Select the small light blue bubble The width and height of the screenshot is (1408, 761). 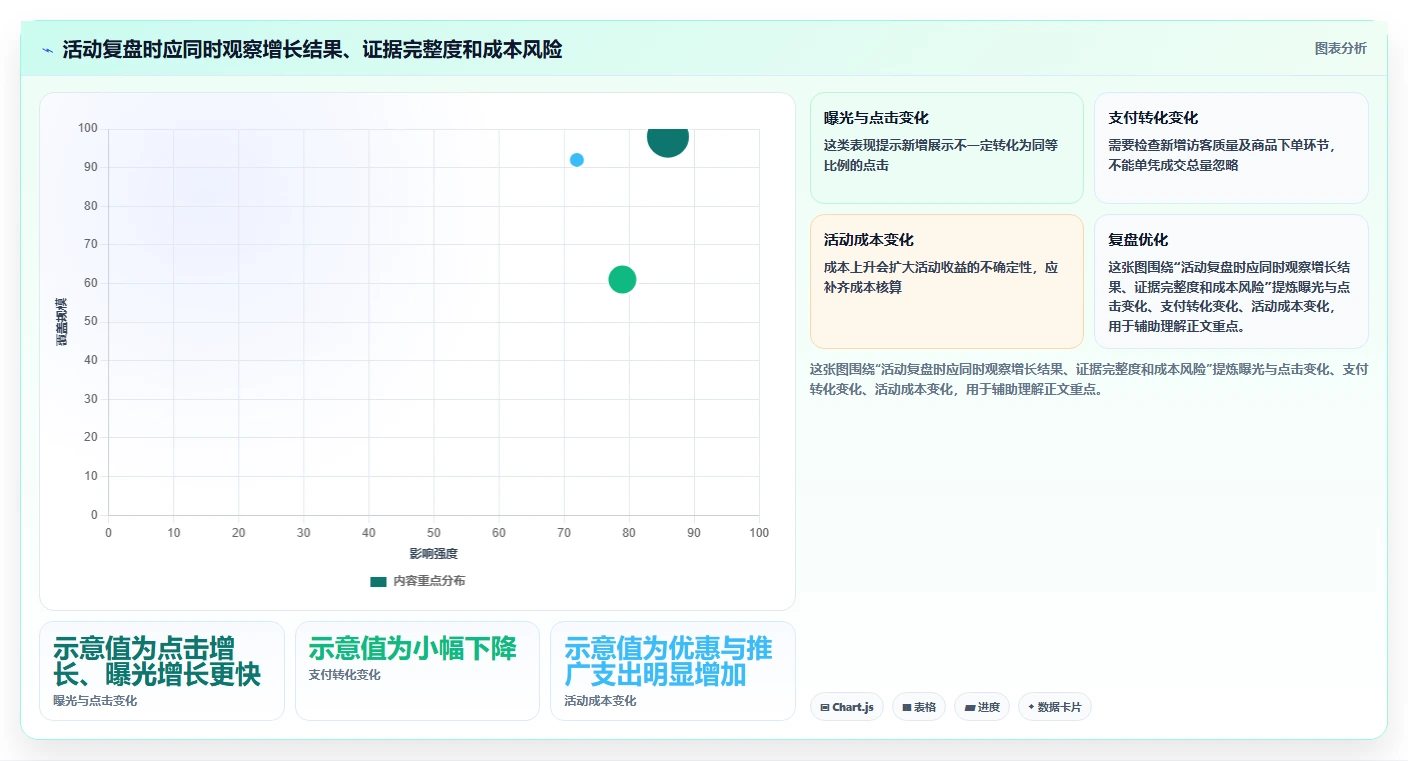tap(577, 160)
